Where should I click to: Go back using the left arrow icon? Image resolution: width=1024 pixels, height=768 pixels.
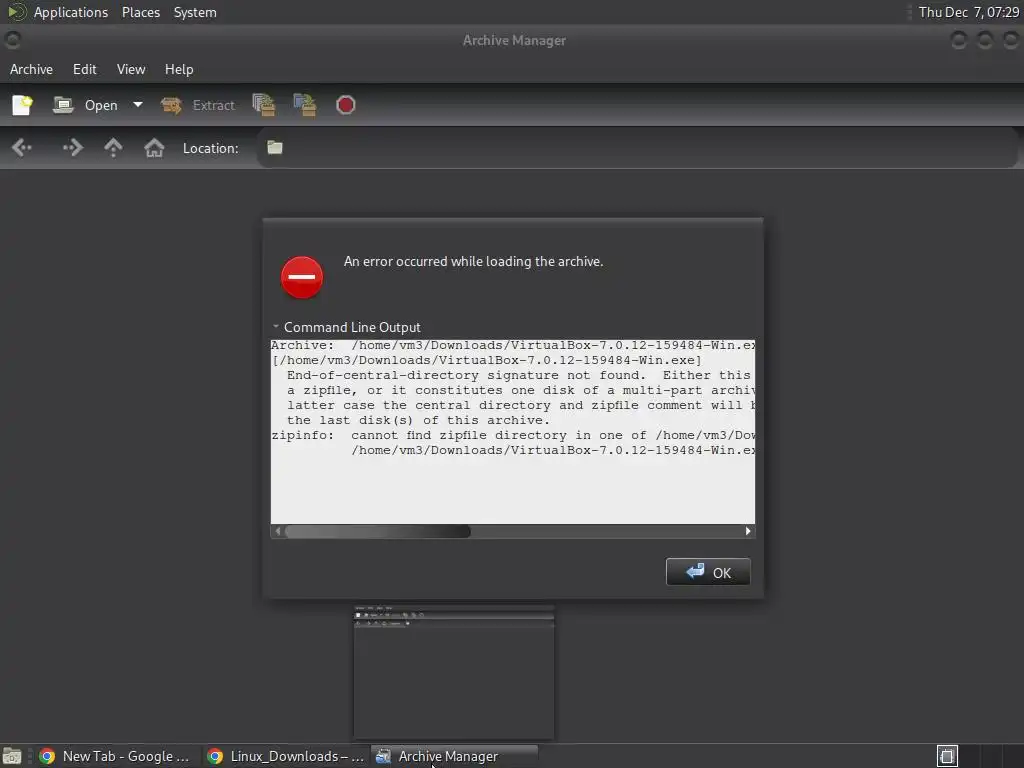pos(22,148)
